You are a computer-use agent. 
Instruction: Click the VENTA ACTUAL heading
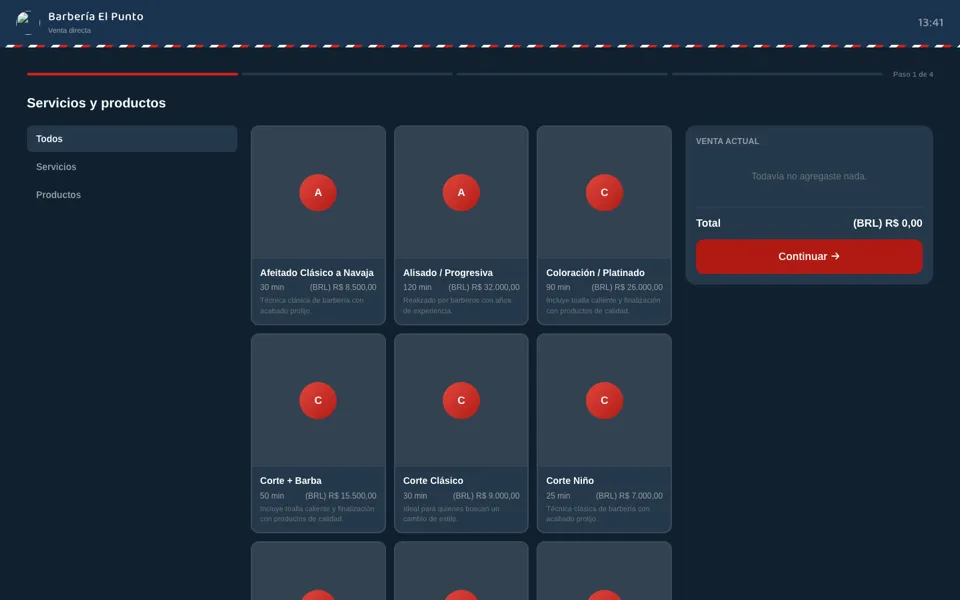click(727, 141)
